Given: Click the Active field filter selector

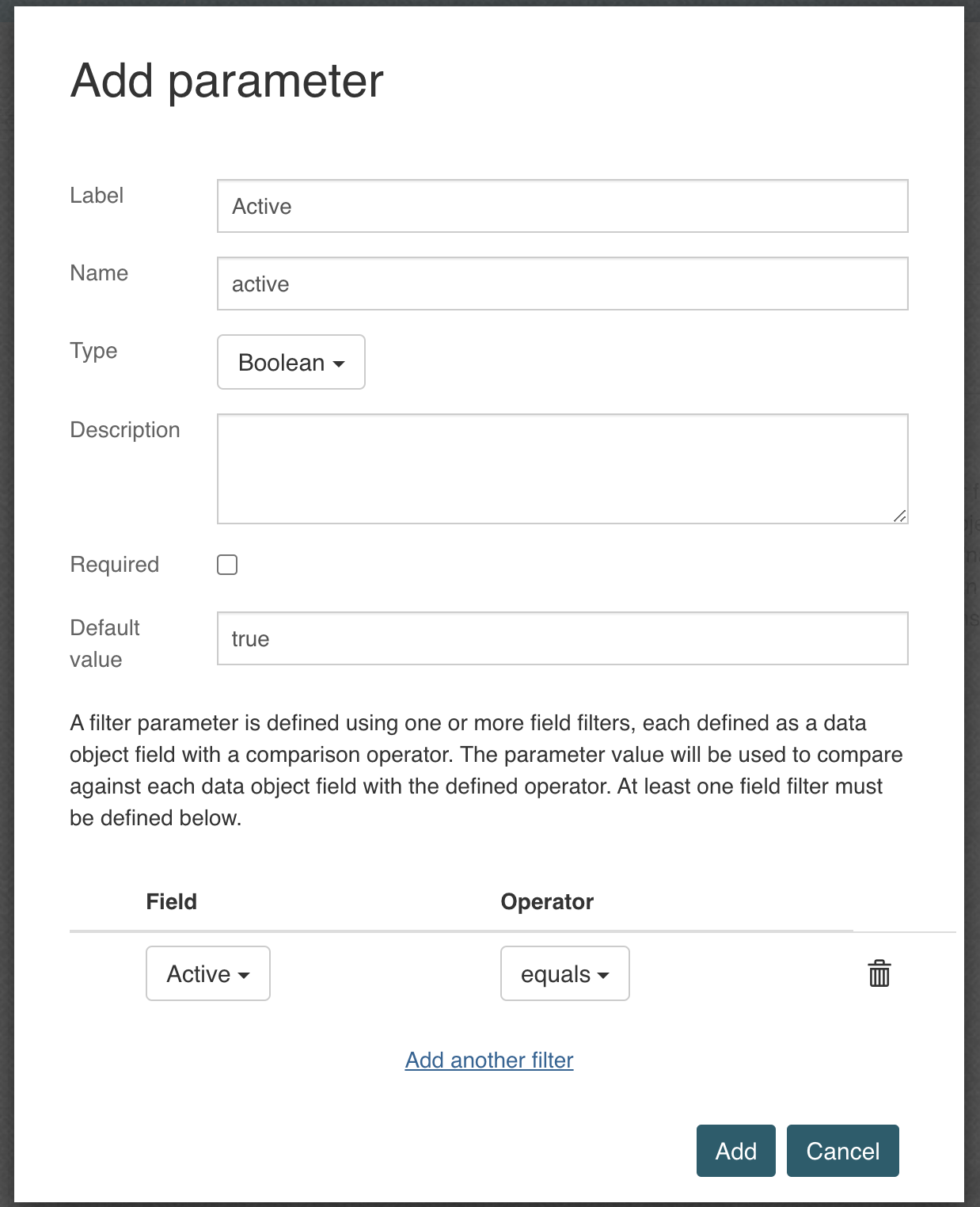Looking at the screenshot, I should 207,973.
